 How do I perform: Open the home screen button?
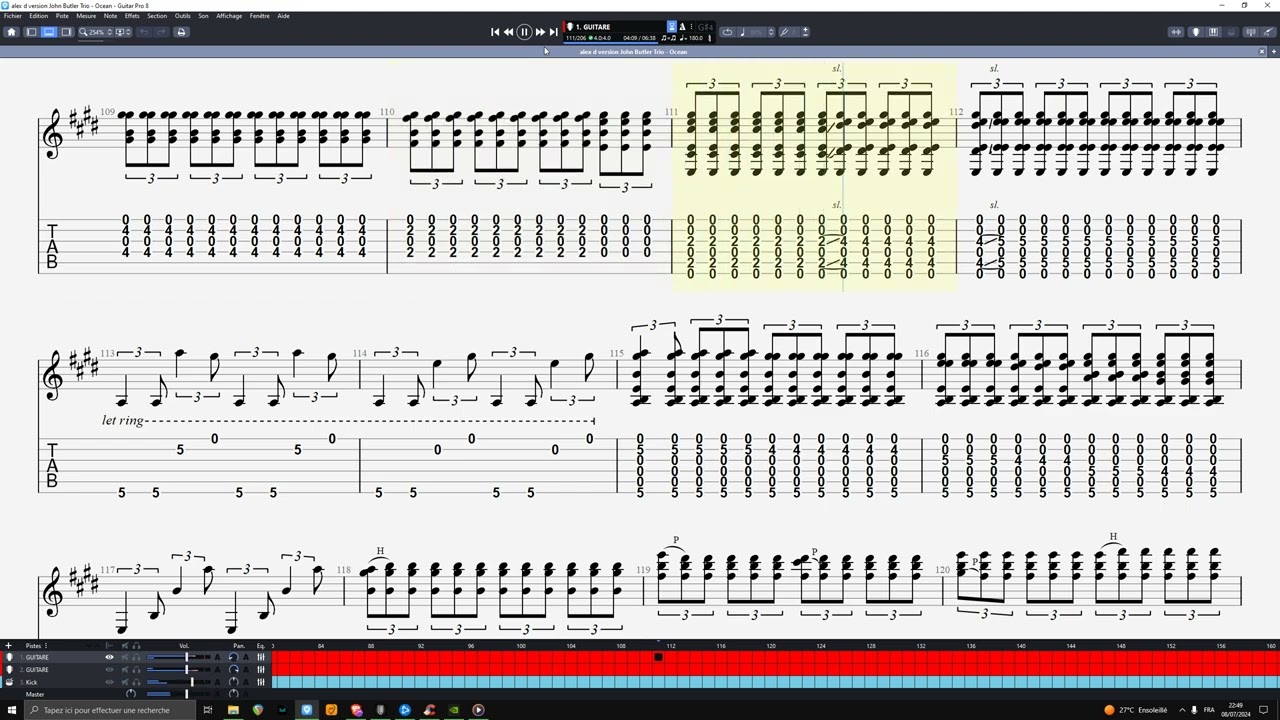pyautogui.click(x=11, y=32)
